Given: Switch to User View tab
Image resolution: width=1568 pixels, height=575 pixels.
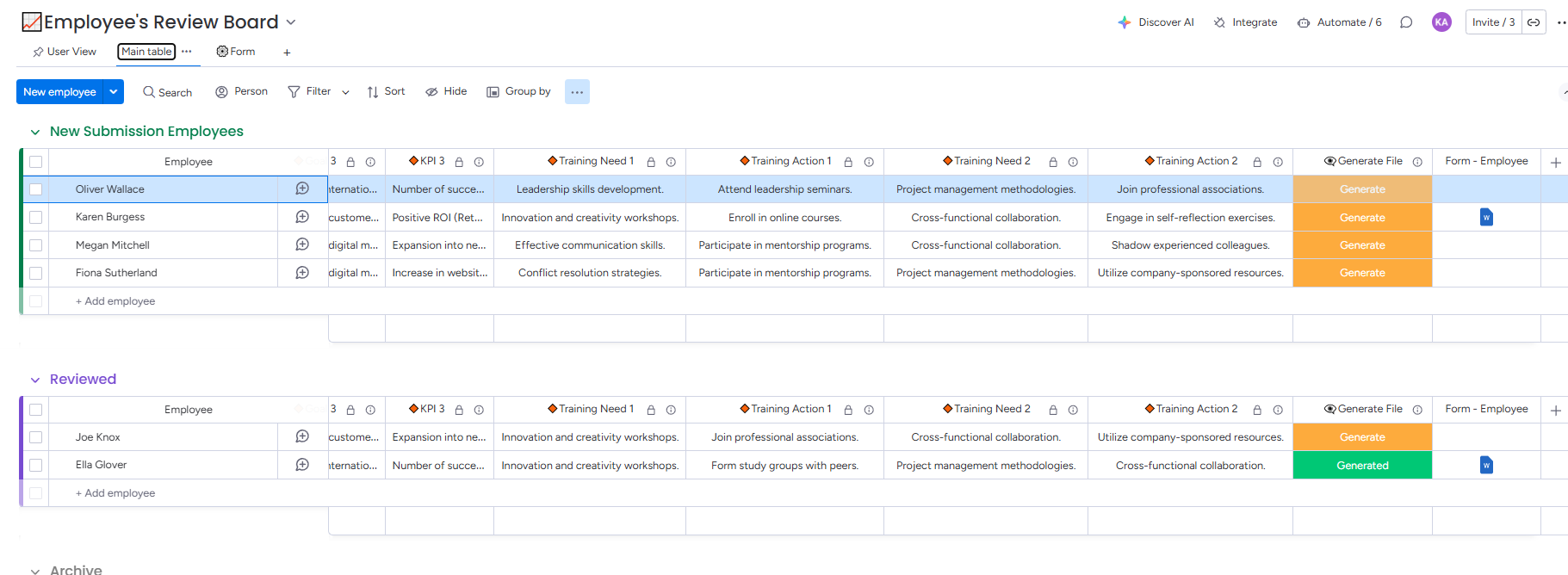Looking at the screenshot, I should tap(65, 52).
